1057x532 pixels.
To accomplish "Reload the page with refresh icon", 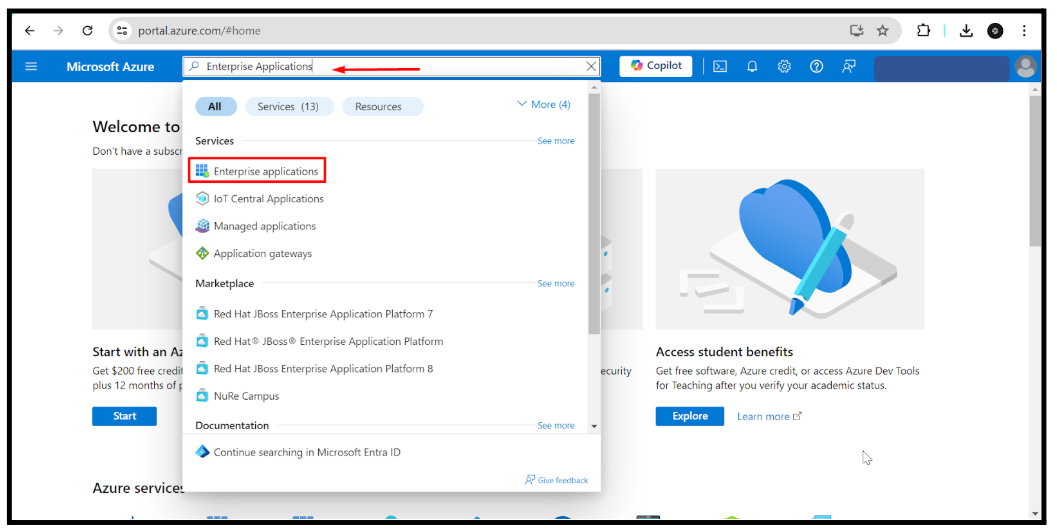I will (x=88, y=31).
